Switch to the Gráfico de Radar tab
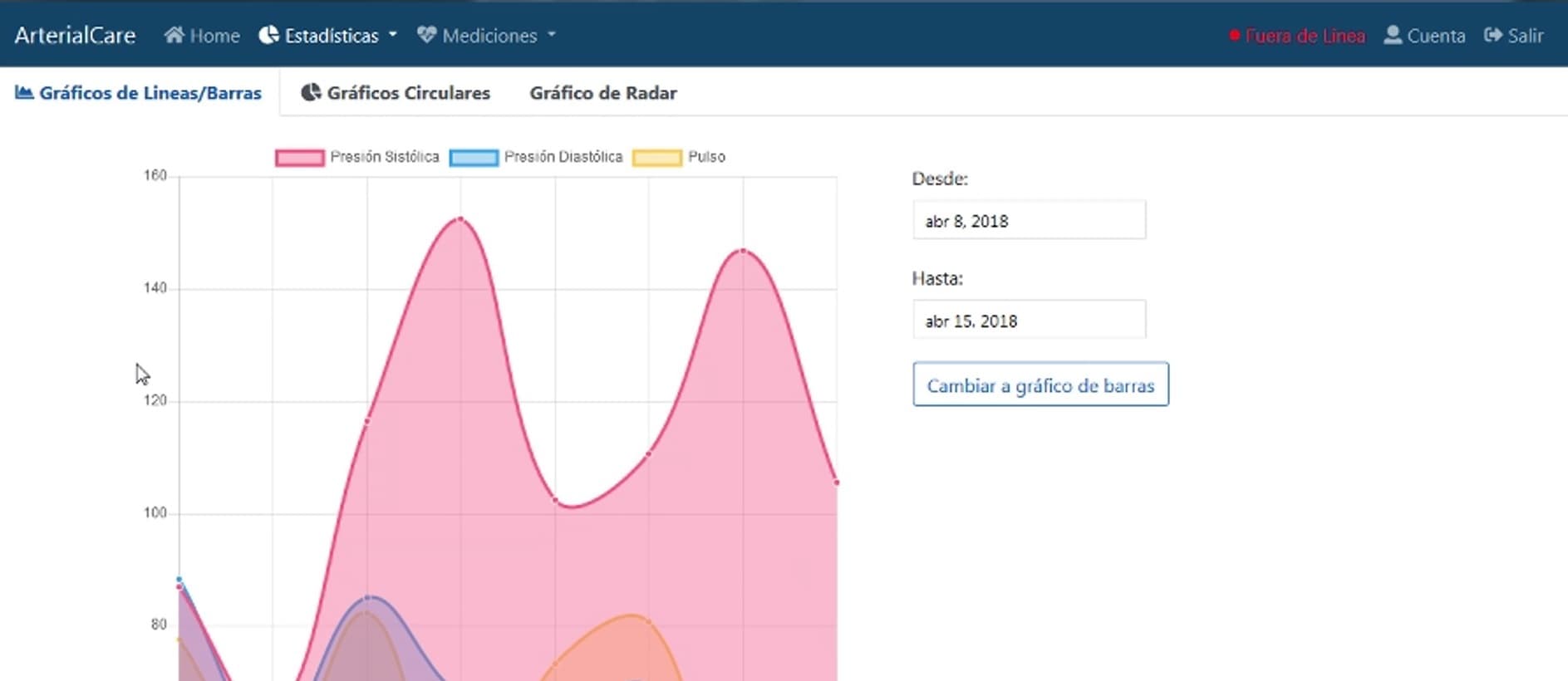This screenshot has height=681, width=1568. (x=603, y=92)
